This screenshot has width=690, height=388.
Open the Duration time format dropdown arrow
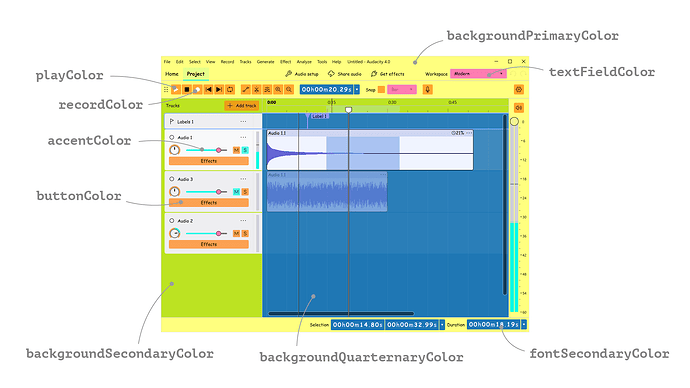(x=524, y=325)
